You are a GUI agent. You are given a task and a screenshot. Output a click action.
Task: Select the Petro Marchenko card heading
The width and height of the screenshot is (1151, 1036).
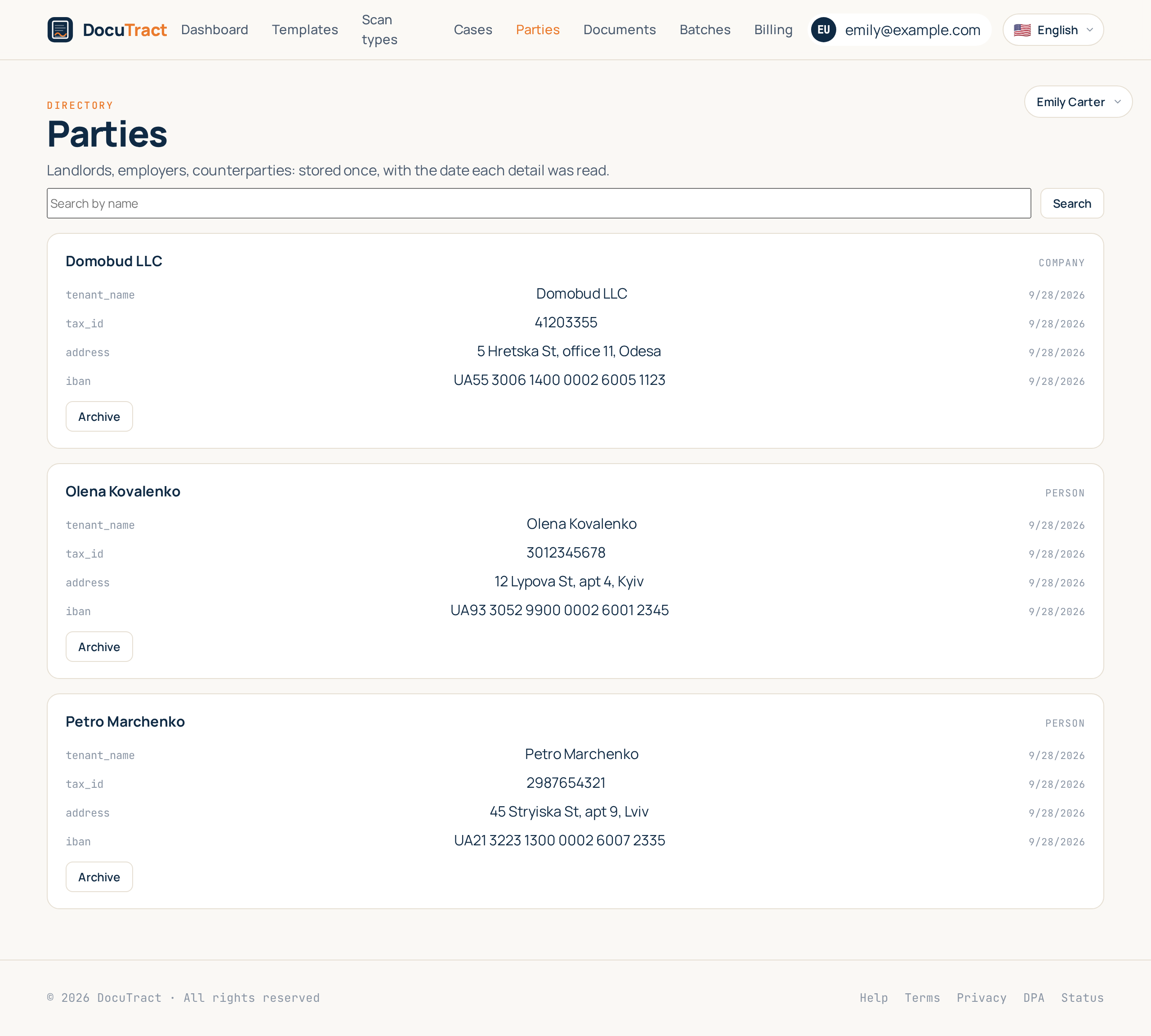125,722
